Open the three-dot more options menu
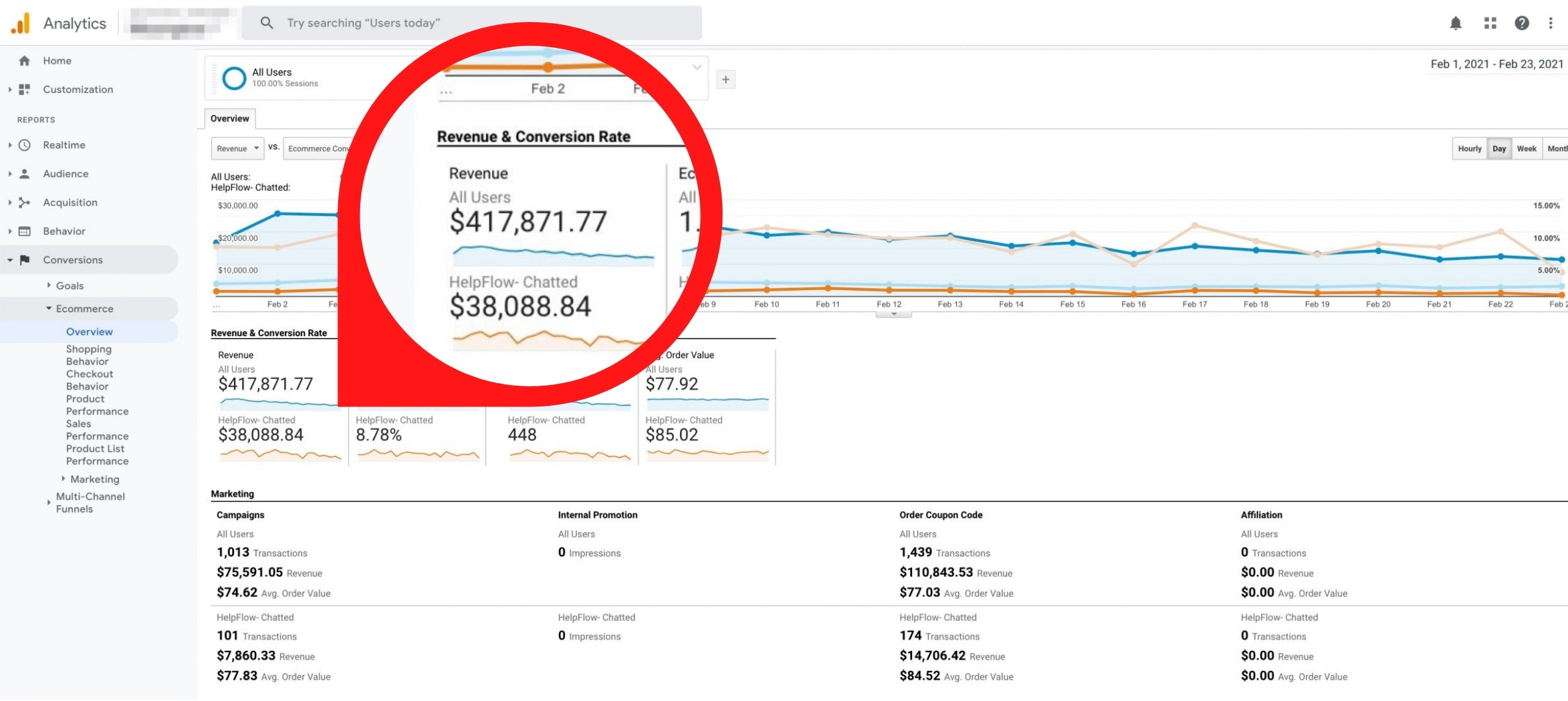The image size is (1568, 701). pyautogui.click(x=1550, y=23)
